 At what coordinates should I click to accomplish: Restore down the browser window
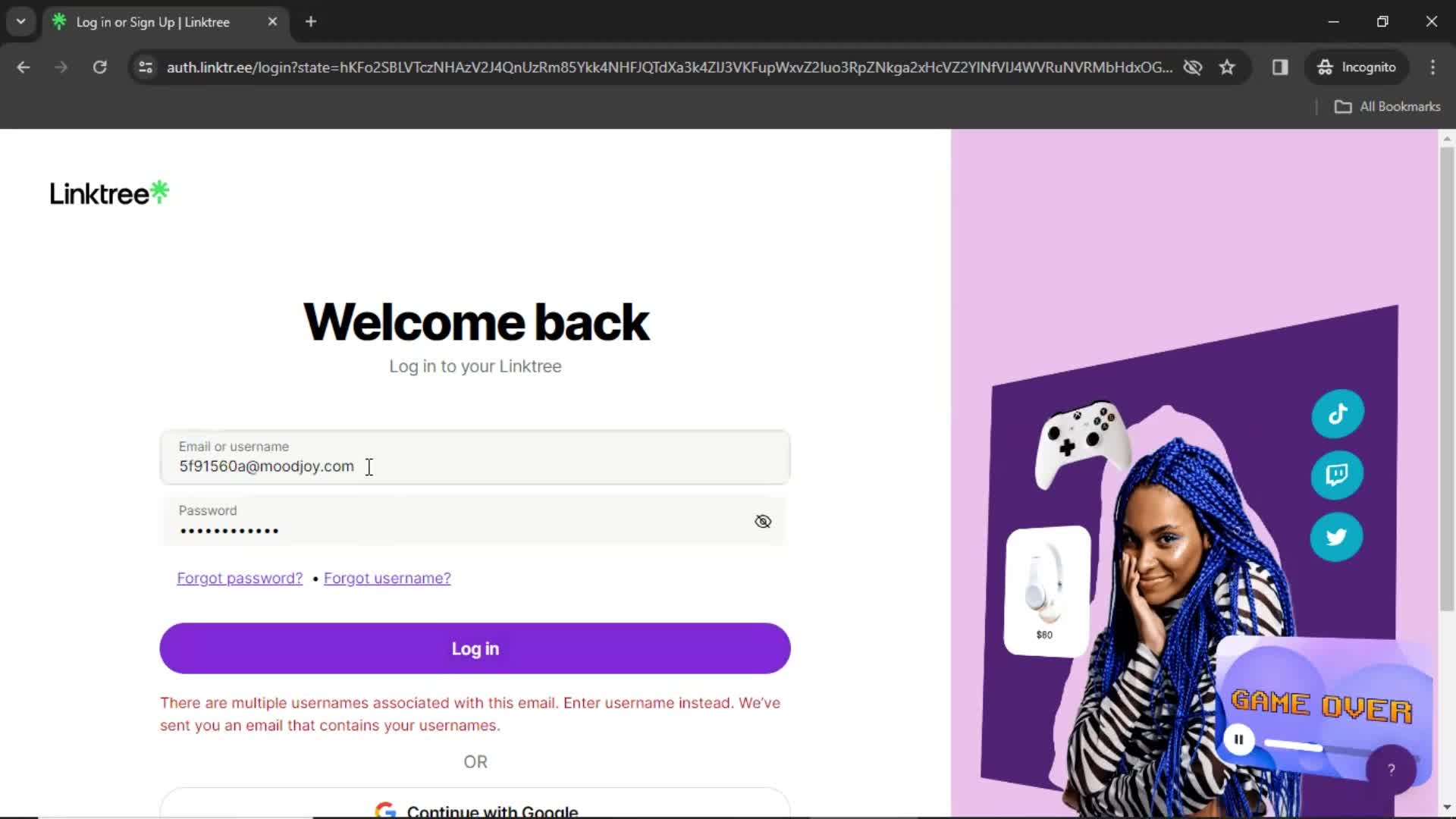(1382, 22)
